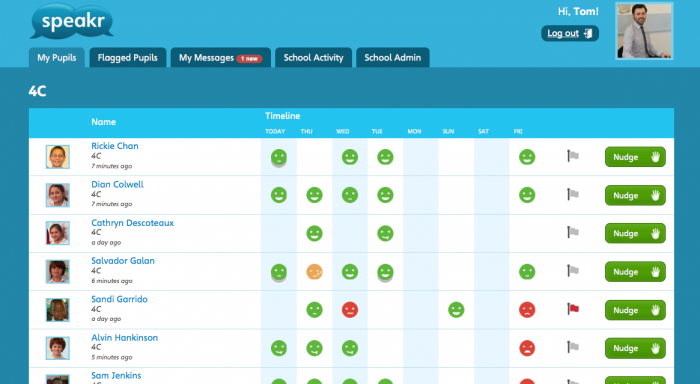The height and width of the screenshot is (384, 700).
Task: Open Rickie Chan's FRI happy face
Action: pyautogui.click(x=527, y=157)
